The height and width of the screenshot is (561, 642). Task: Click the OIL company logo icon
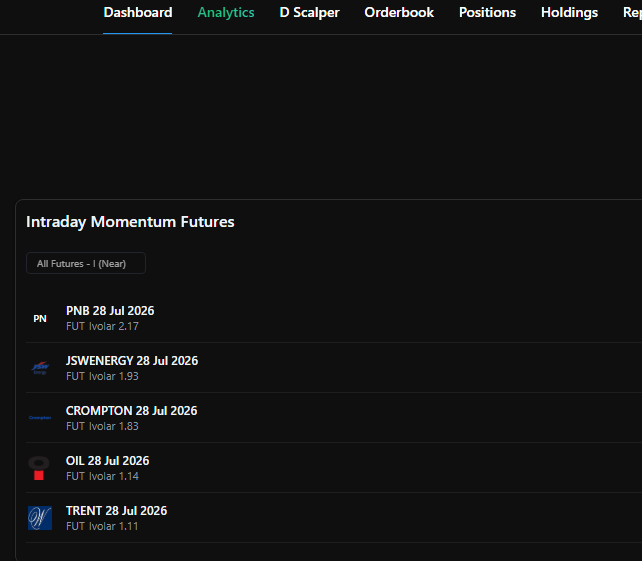click(39, 468)
